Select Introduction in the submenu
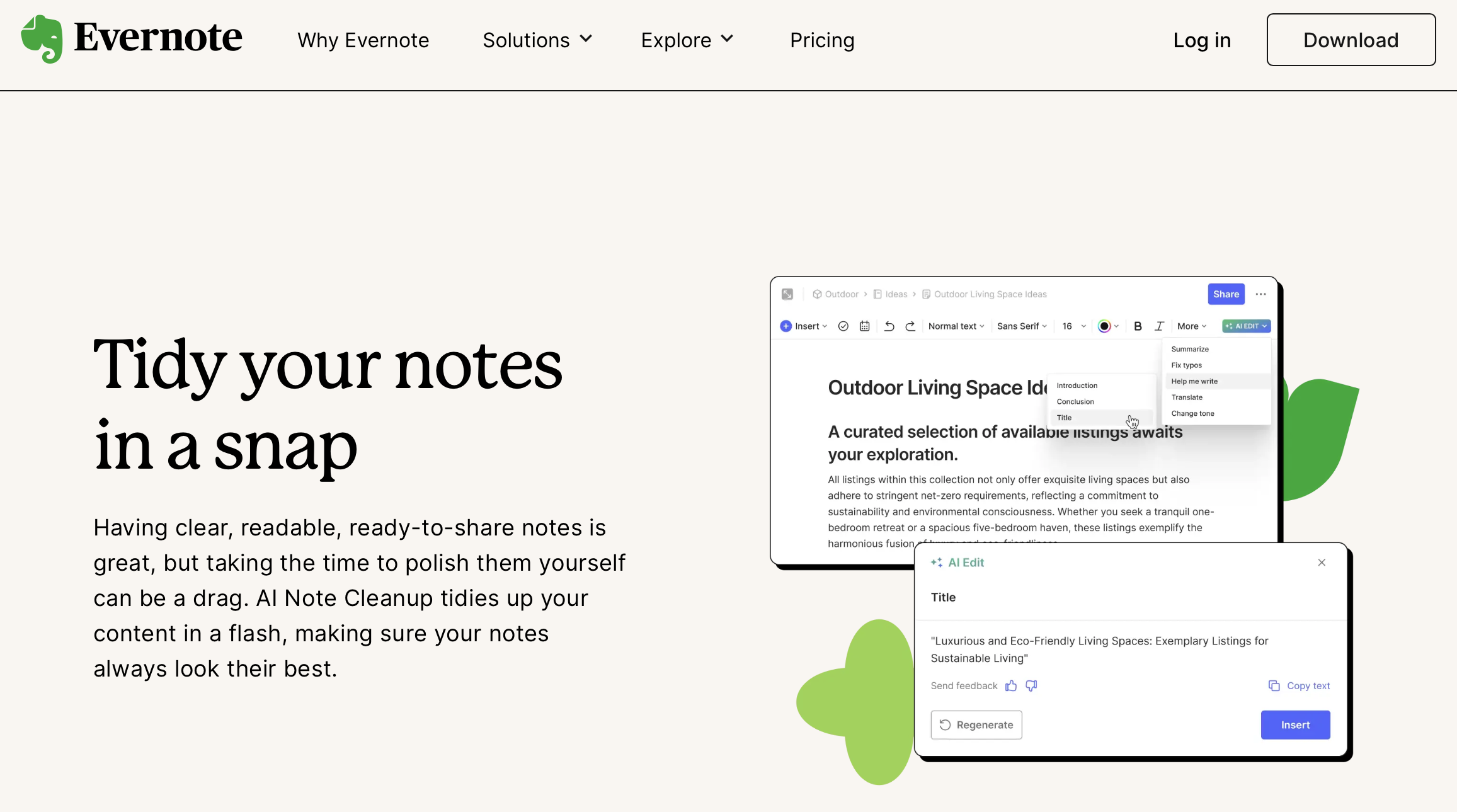 1101,386
